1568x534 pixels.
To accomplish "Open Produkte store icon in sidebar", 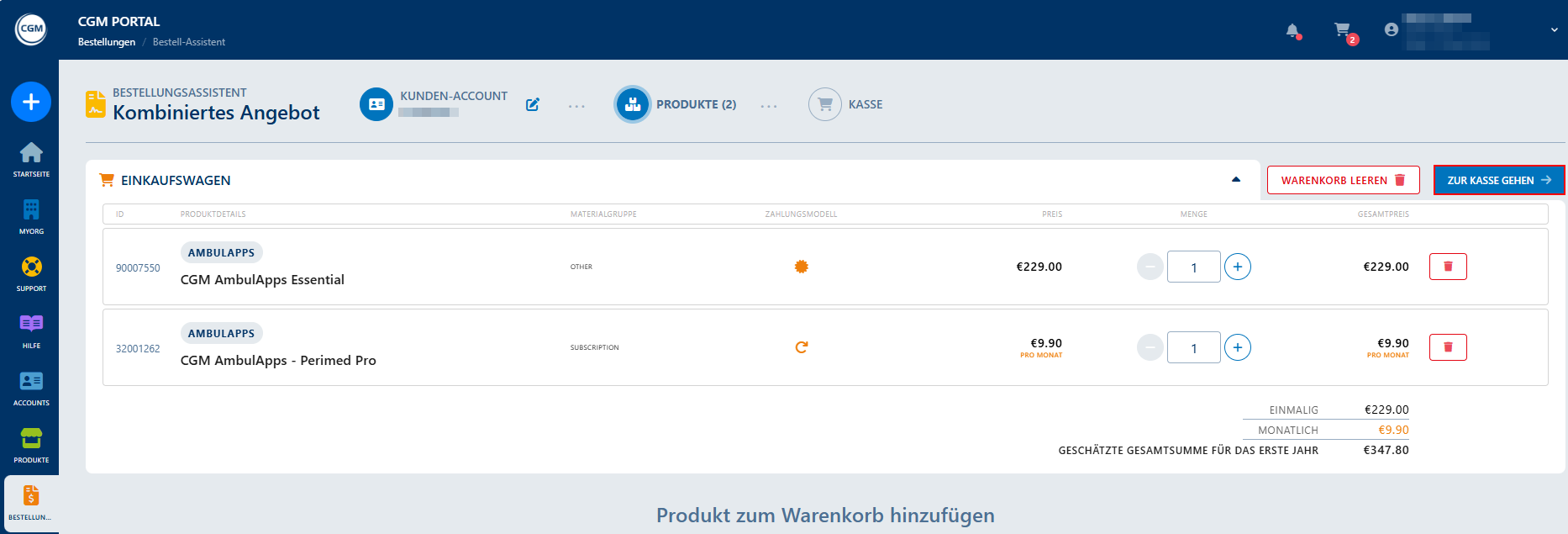I will click(31, 438).
